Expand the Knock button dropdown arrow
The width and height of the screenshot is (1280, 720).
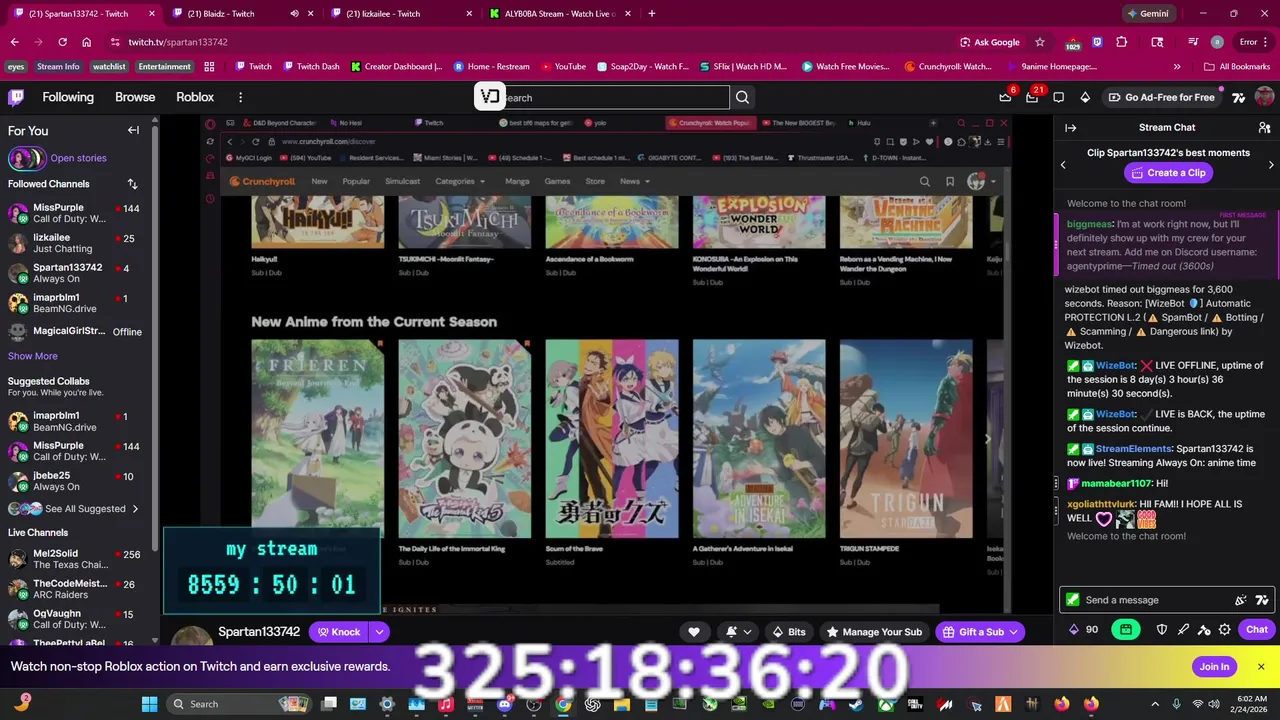click(x=379, y=632)
